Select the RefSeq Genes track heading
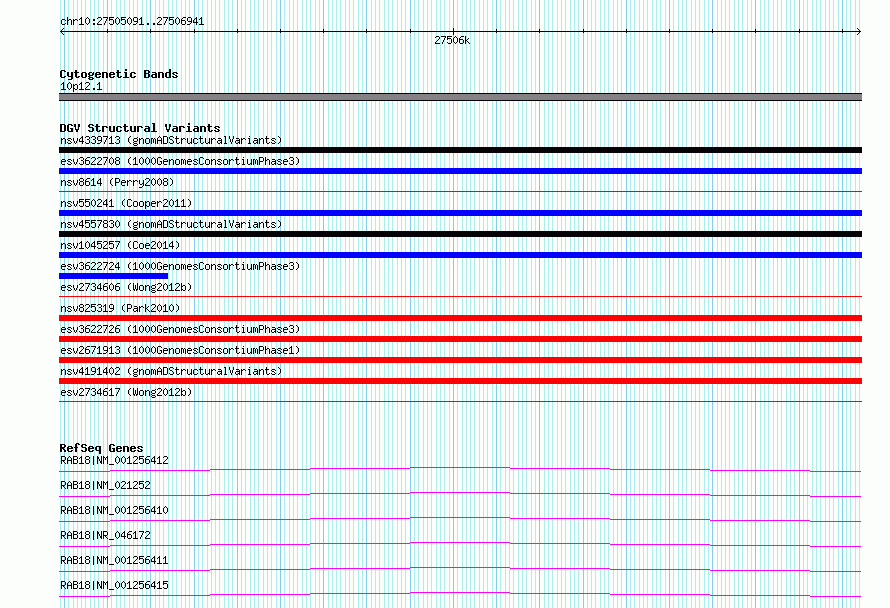The image size is (890, 608). point(101,448)
